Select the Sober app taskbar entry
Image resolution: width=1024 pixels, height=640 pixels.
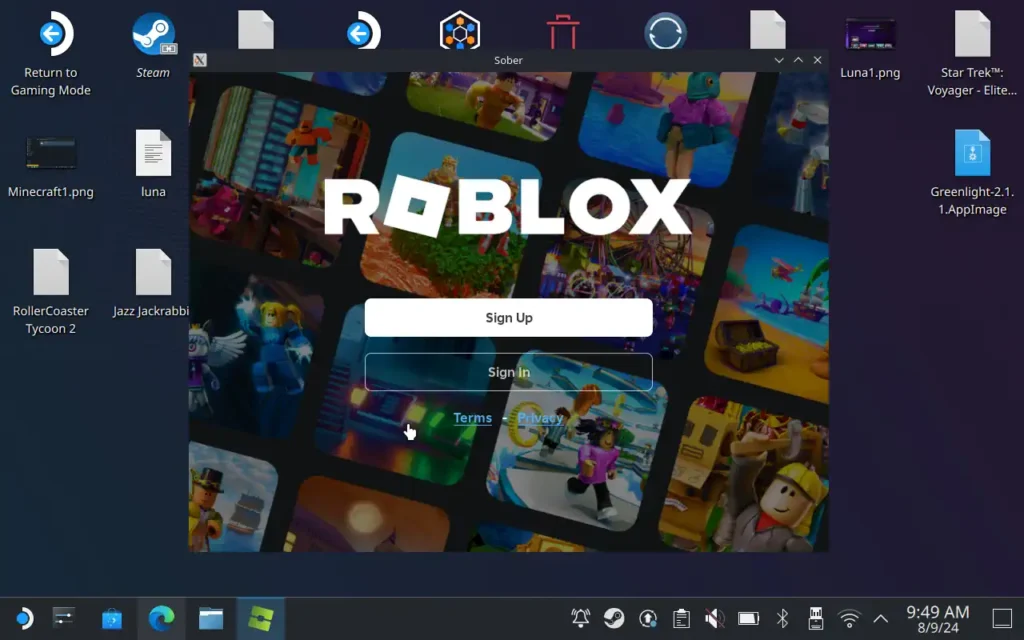pyautogui.click(x=261, y=618)
